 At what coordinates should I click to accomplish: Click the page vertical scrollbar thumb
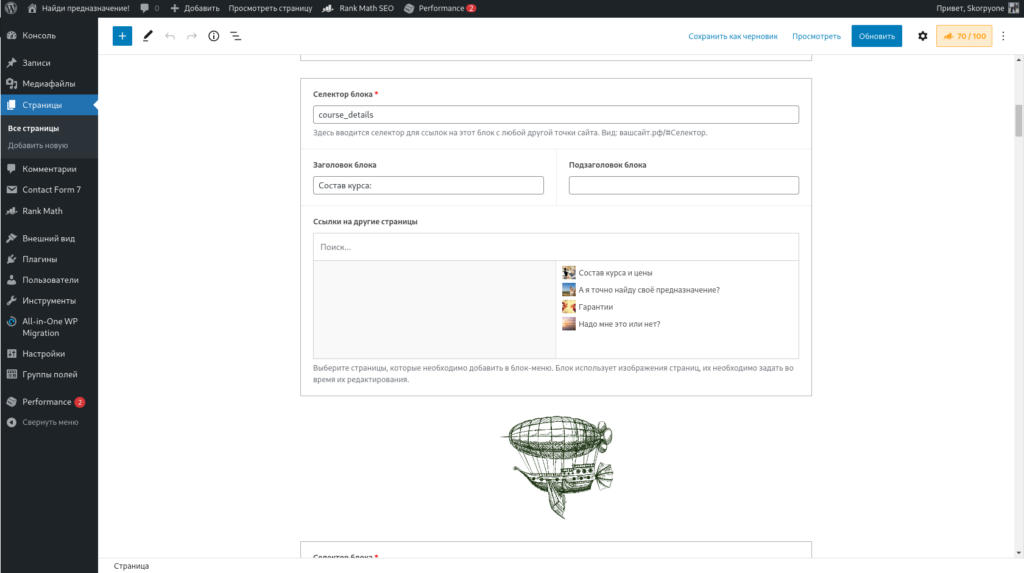point(1018,120)
